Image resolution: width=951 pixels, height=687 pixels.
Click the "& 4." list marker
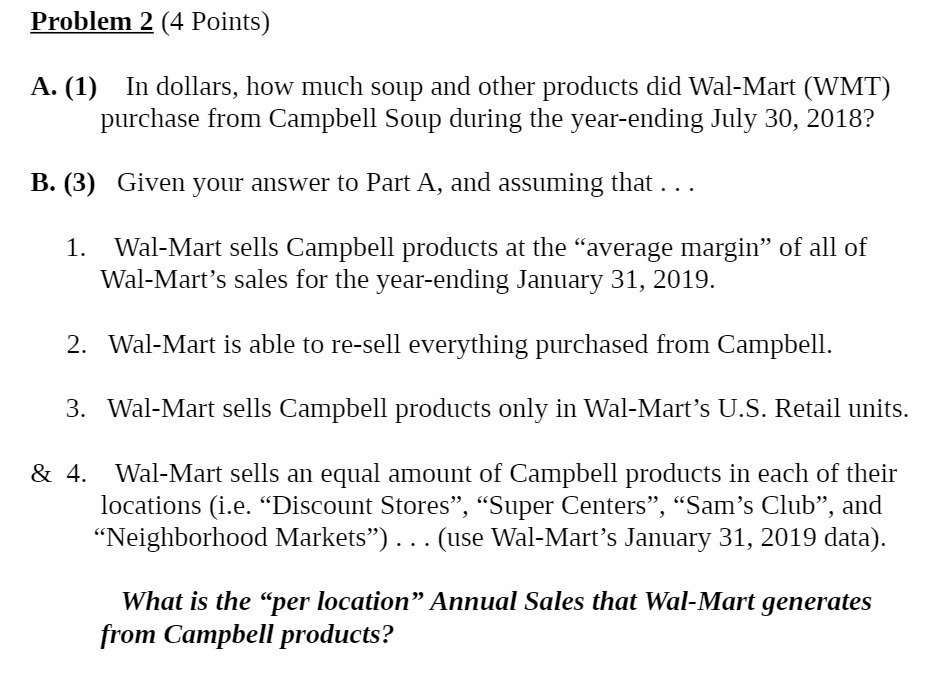pos(59,474)
